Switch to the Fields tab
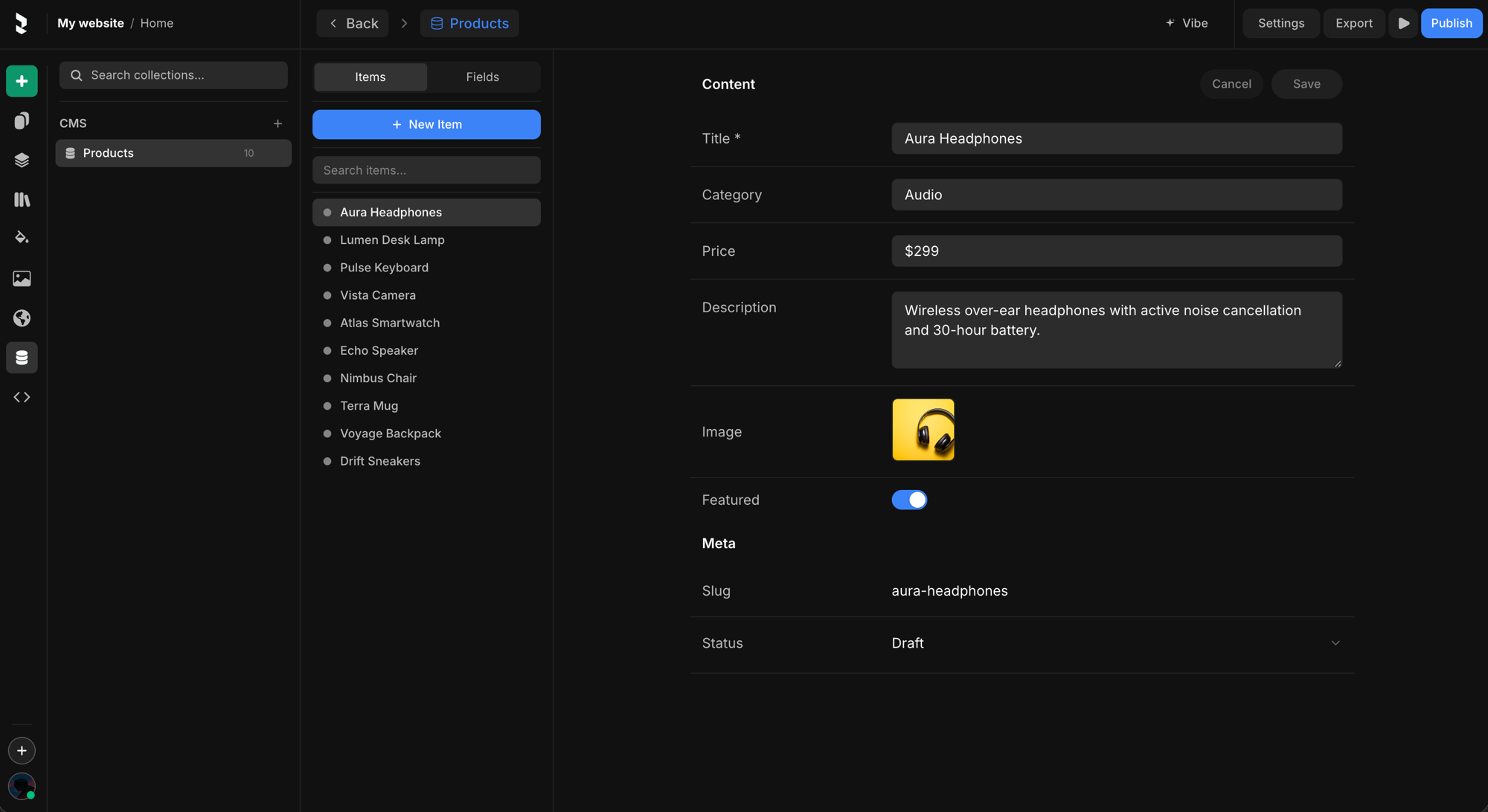This screenshot has width=1488, height=812. [482, 77]
